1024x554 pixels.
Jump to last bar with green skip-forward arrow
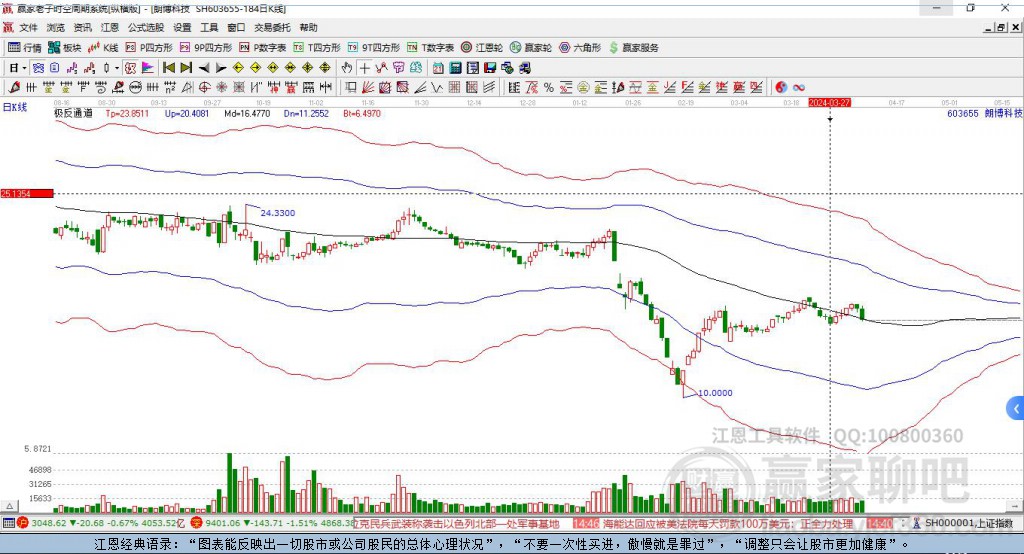point(186,68)
